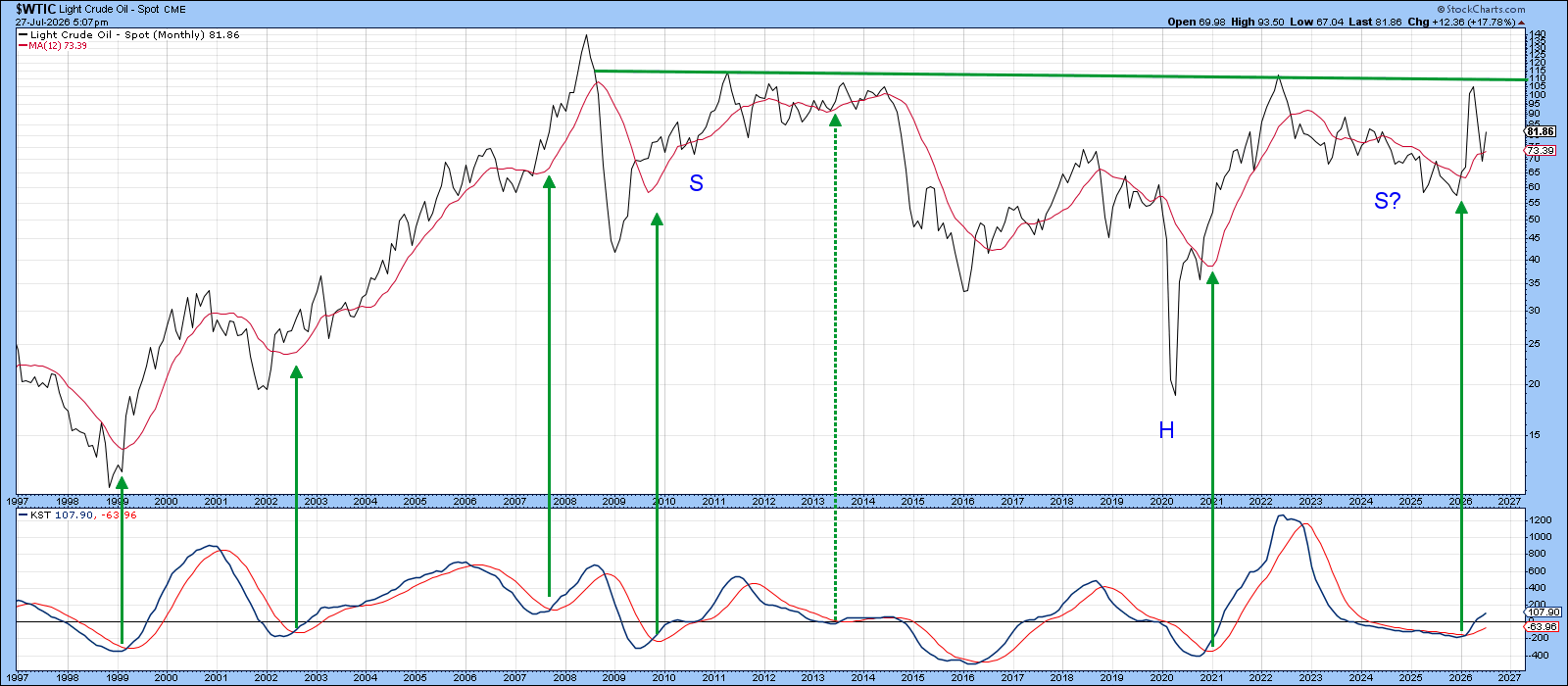
Task: Click the blue 'S' annotation near 2010-2011
Action: tap(696, 183)
